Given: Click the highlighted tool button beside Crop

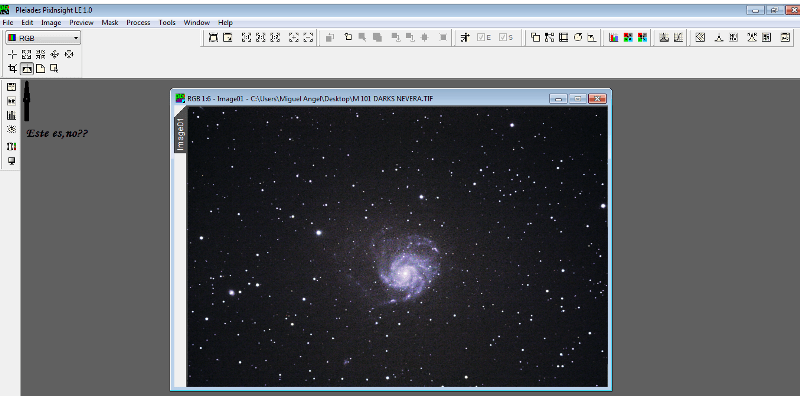Looking at the screenshot, I should [27, 68].
